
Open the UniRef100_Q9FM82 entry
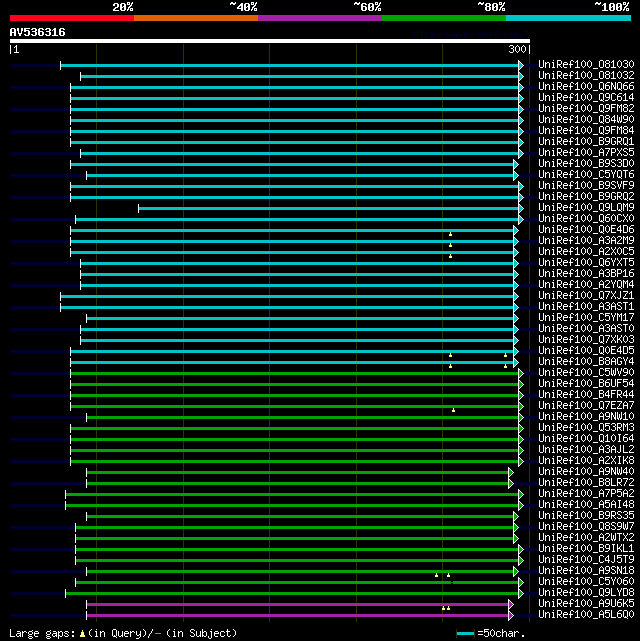tap(586, 108)
